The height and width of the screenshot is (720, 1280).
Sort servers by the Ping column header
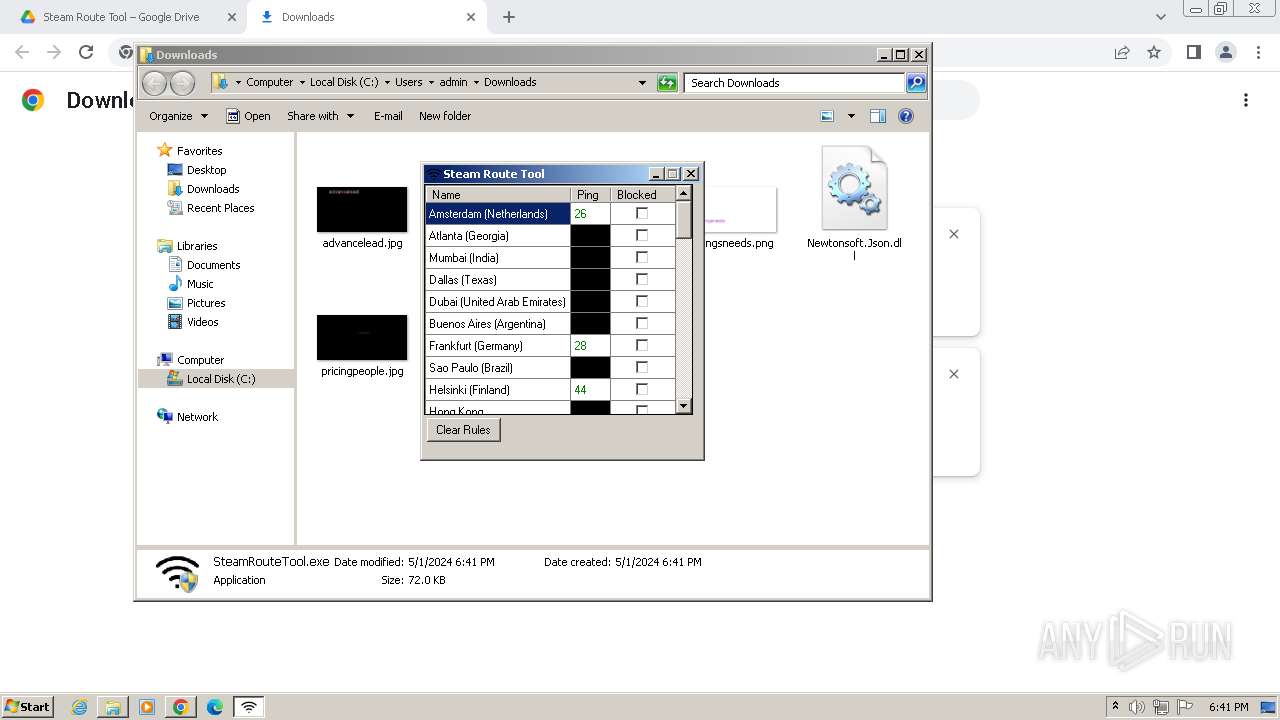[x=590, y=194]
